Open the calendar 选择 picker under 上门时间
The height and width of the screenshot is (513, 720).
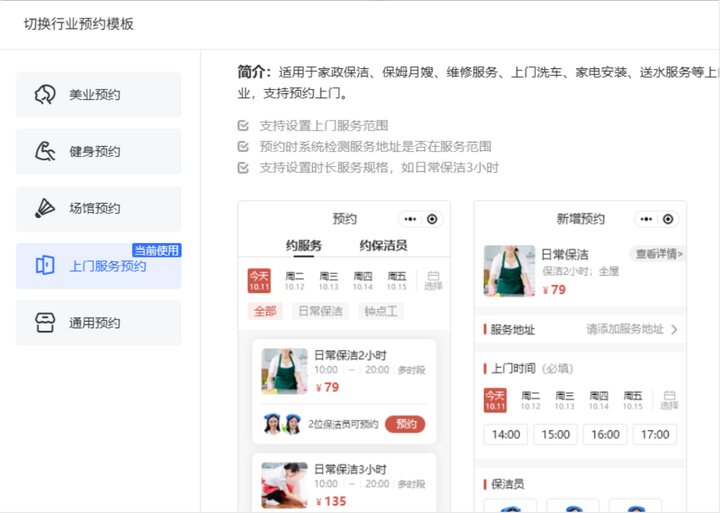(668, 400)
